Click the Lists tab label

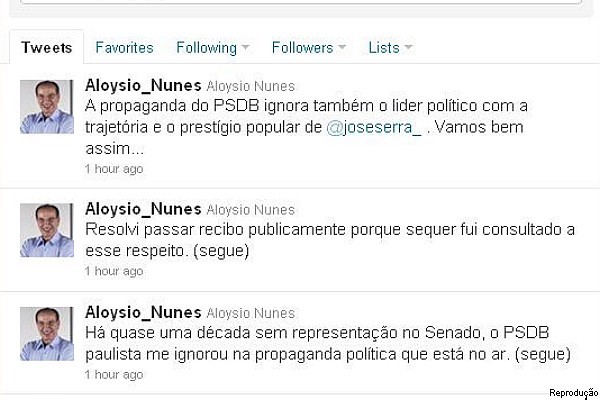[x=383, y=47]
